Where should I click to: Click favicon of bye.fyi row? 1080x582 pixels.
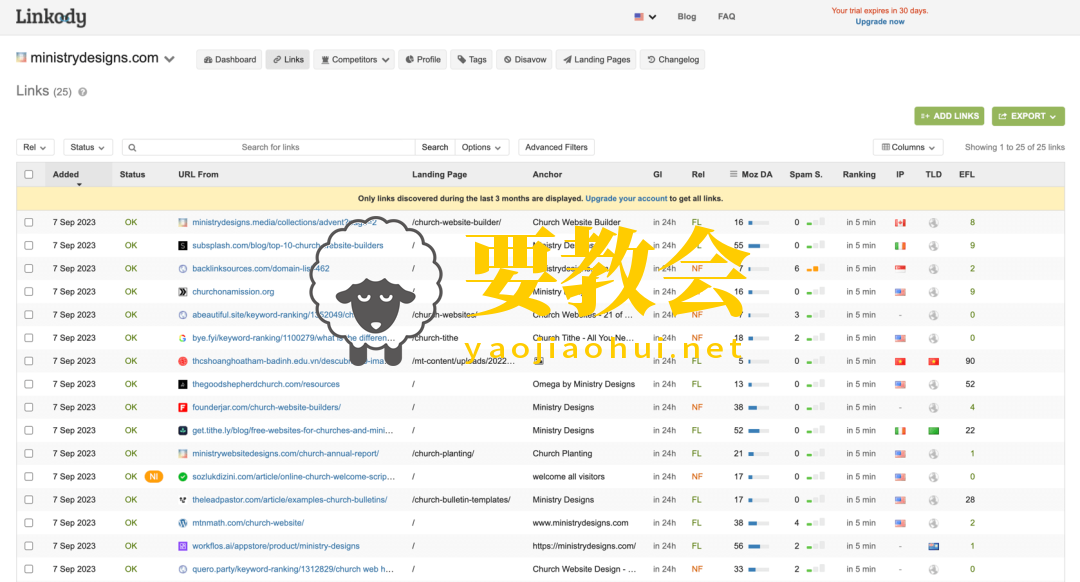pos(183,338)
